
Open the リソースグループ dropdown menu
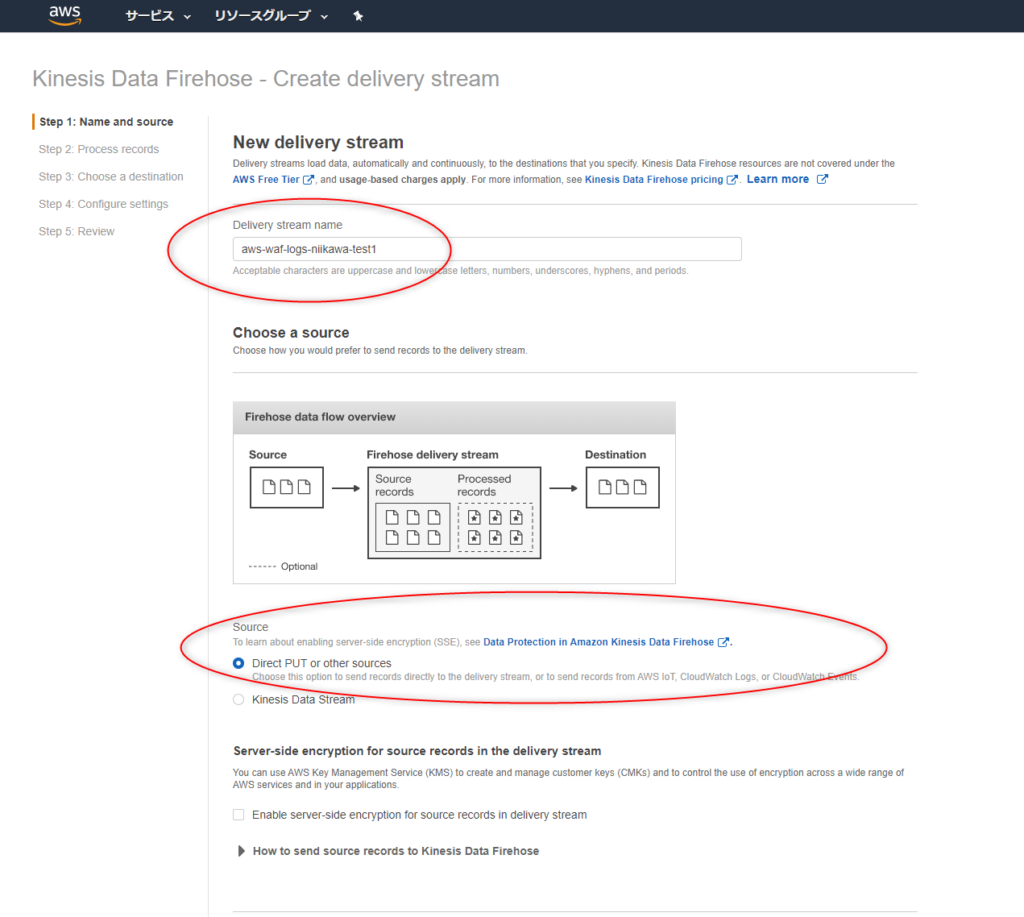pos(270,16)
